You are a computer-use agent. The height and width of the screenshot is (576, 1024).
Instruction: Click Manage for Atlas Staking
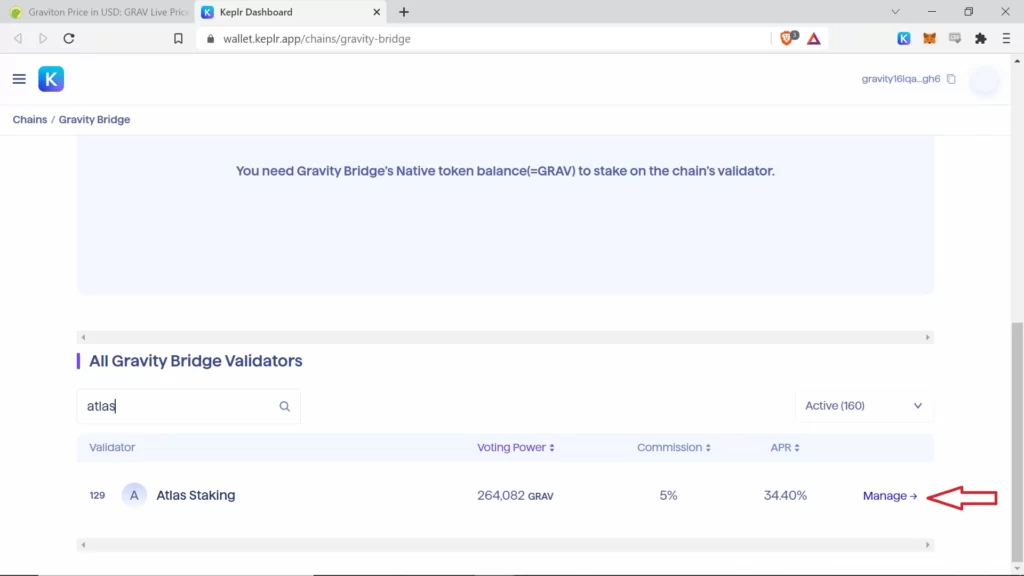[x=889, y=496]
